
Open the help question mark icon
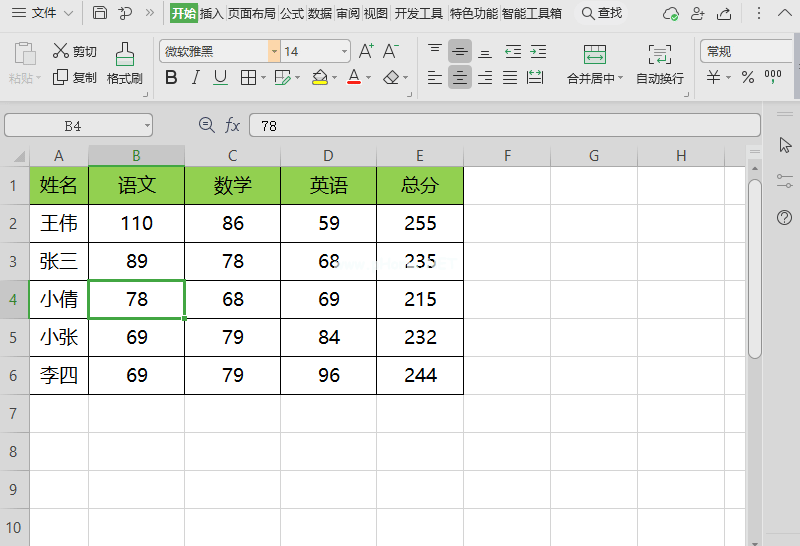coord(785,218)
